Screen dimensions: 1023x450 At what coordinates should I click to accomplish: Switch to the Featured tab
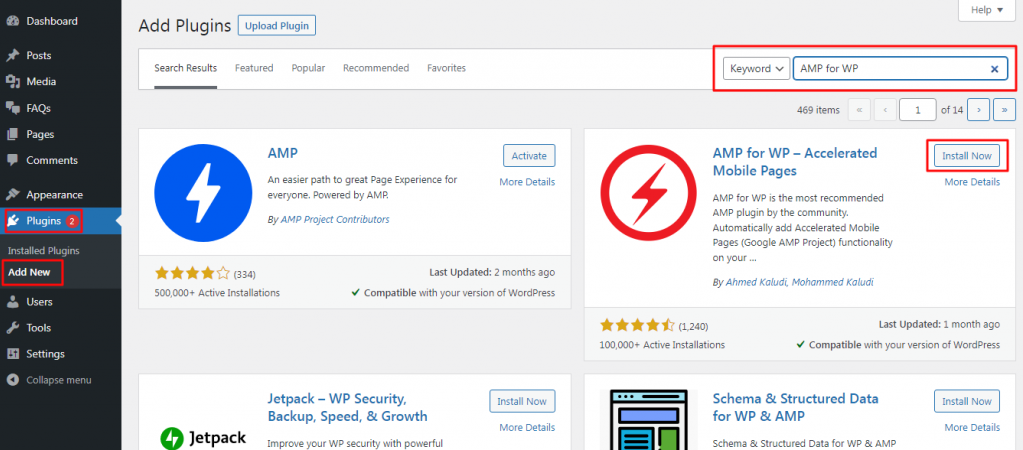[254, 68]
